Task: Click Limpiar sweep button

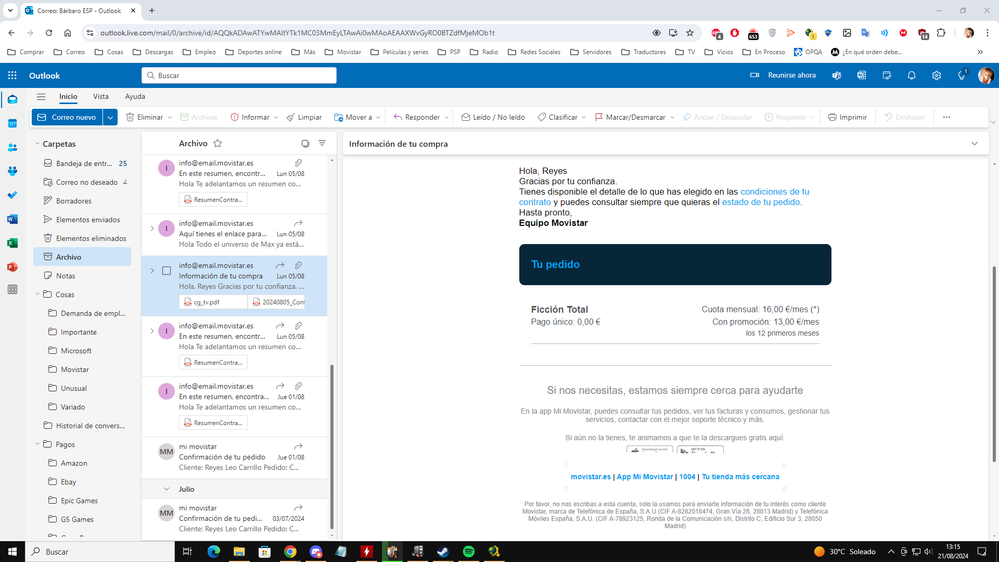Action: click(x=305, y=117)
